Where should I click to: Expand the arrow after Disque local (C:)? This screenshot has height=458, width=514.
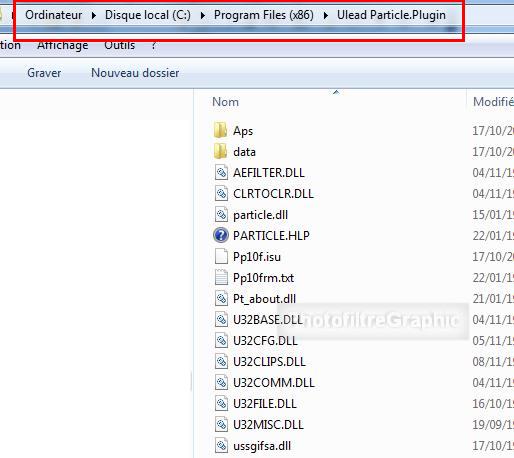[x=203, y=15]
